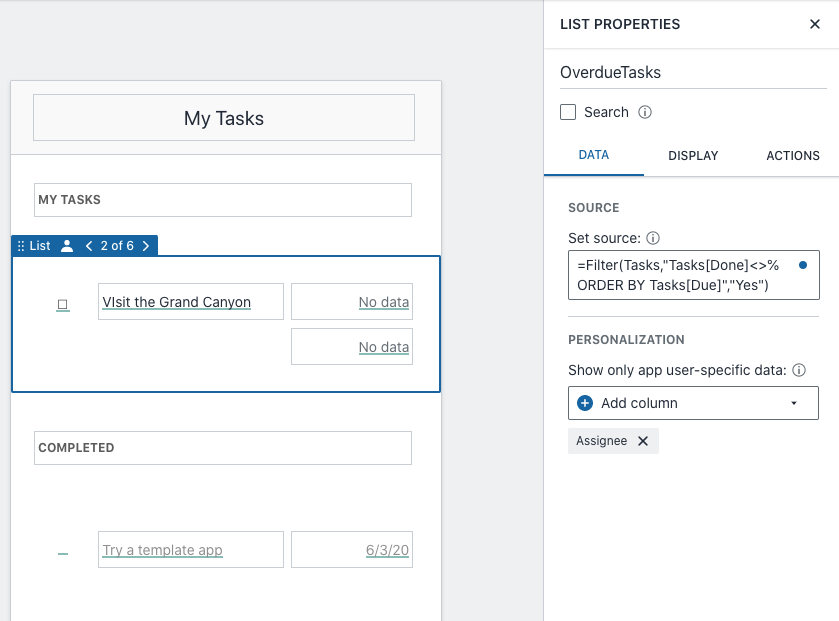Click info icon beside Set source
The width and height of the screenshot is (839, 621).
pos(653,238)
